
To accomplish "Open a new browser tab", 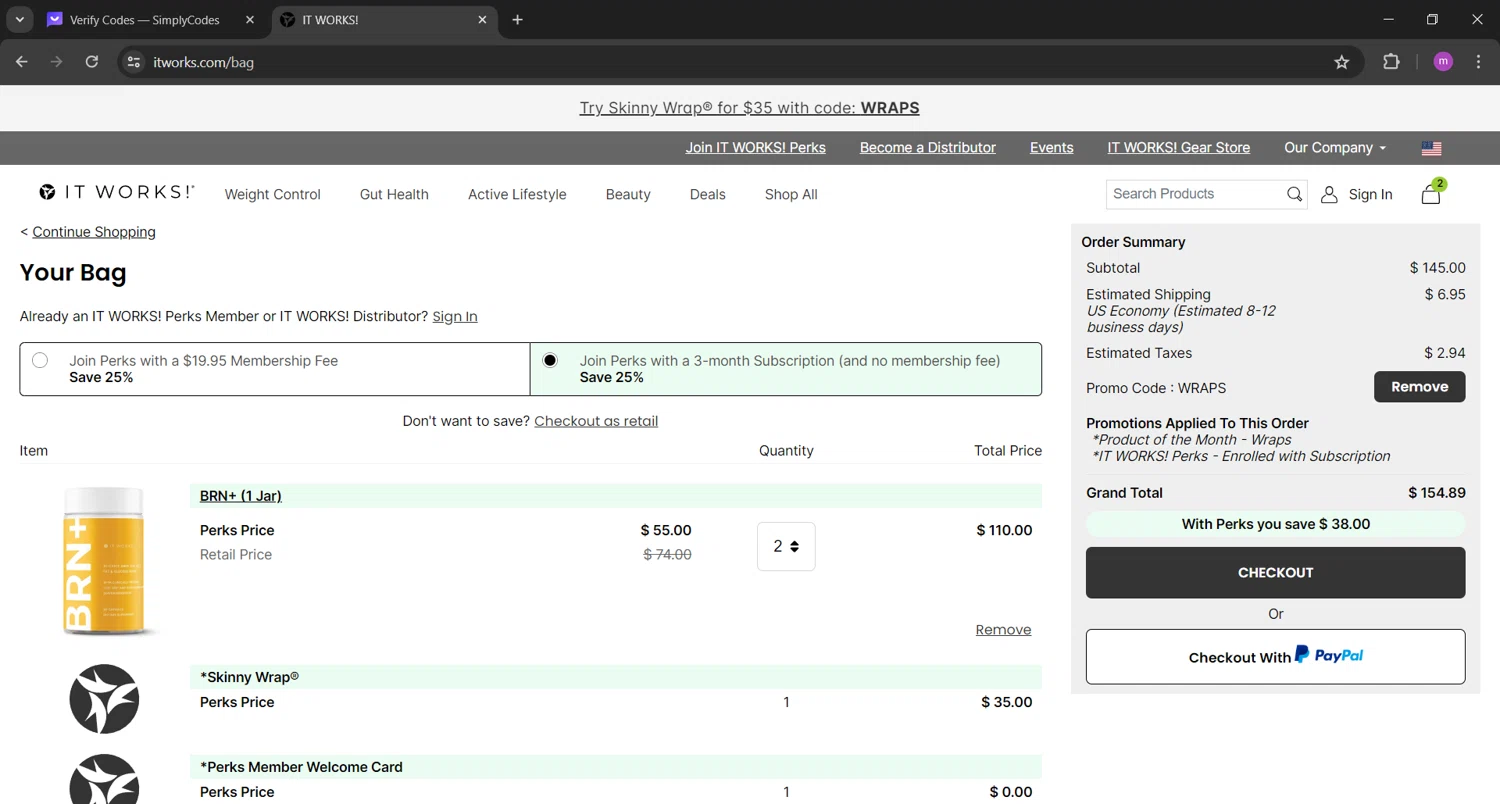I will tap(517, 20).
